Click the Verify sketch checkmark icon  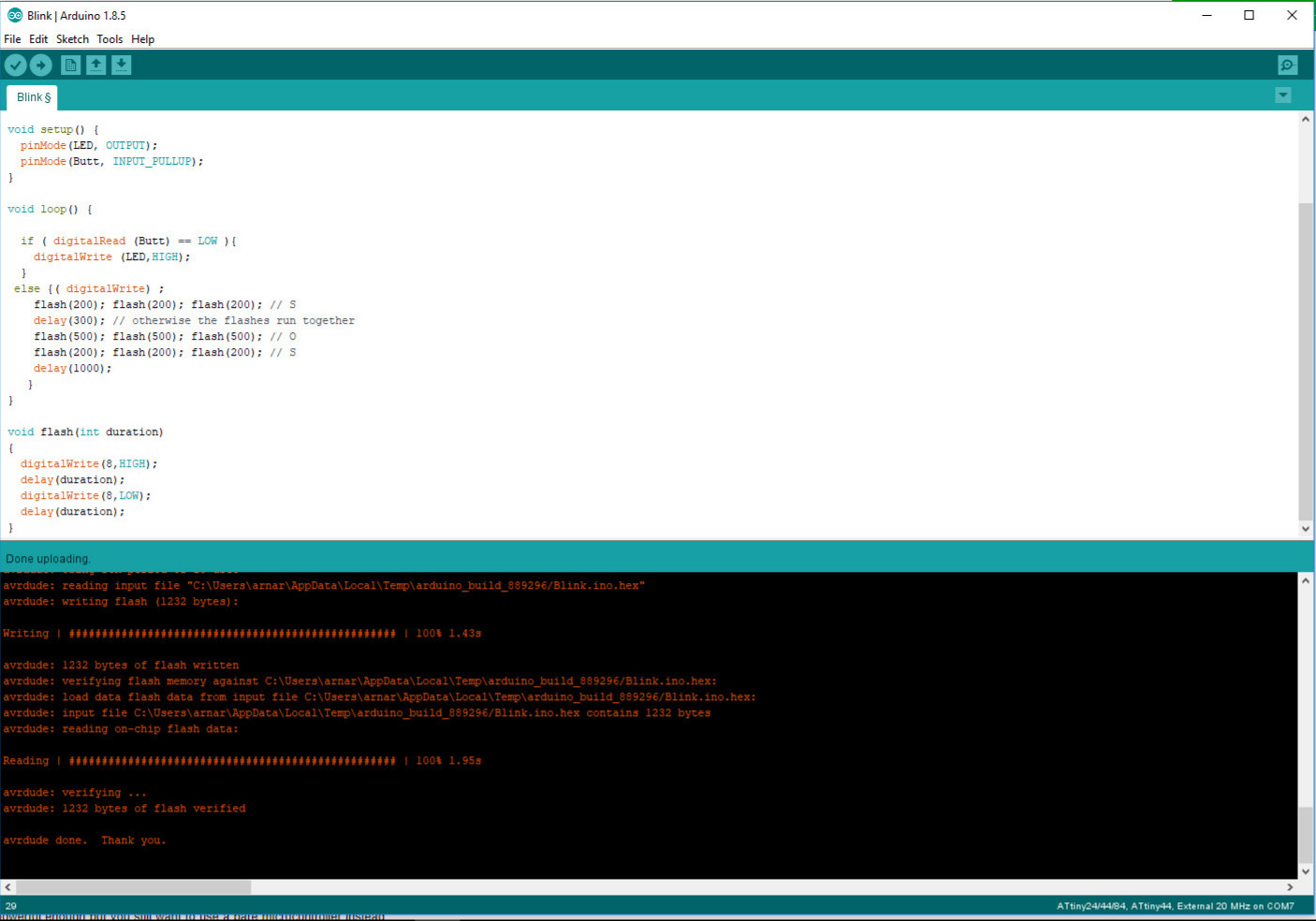tap(16, 65)
